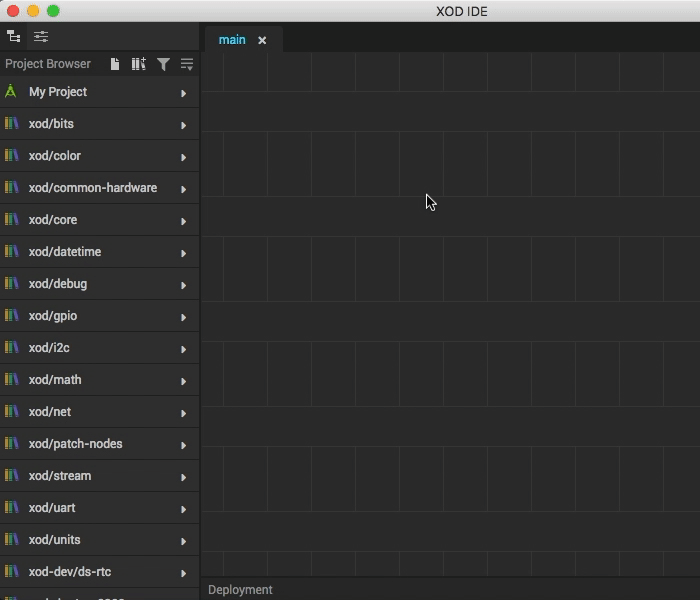Expand the xod/patch-nodes arrow
Image resolution: width=700 pixels, height=600 pixels.
tap(183, 445)
